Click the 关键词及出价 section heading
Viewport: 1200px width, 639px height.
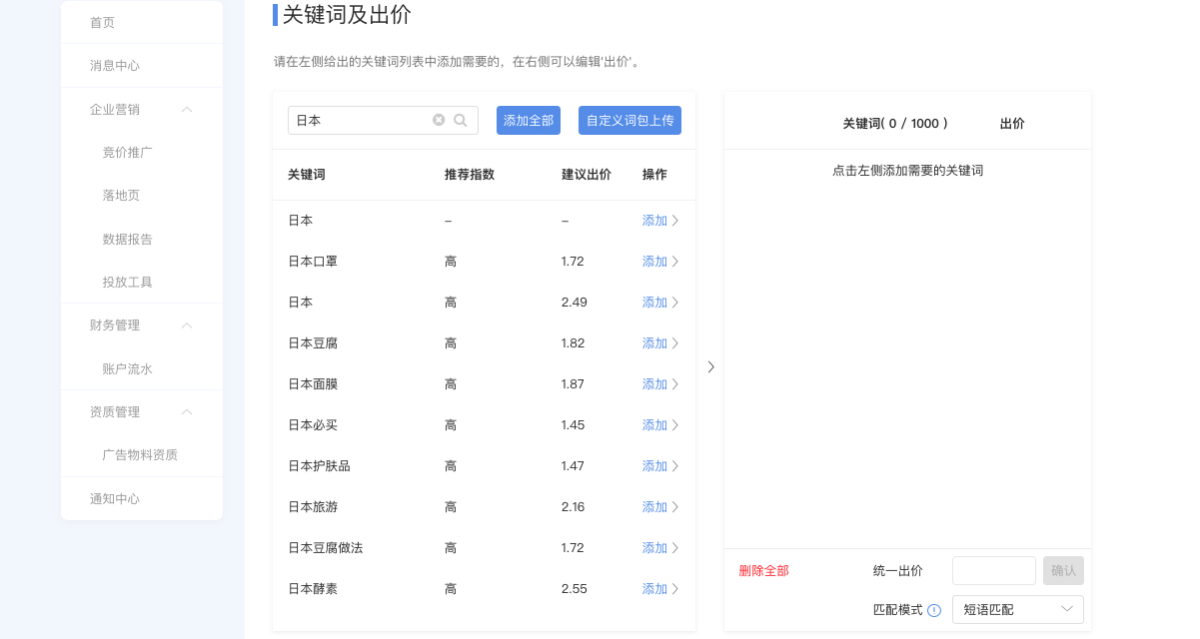click(x=347, y=15)
